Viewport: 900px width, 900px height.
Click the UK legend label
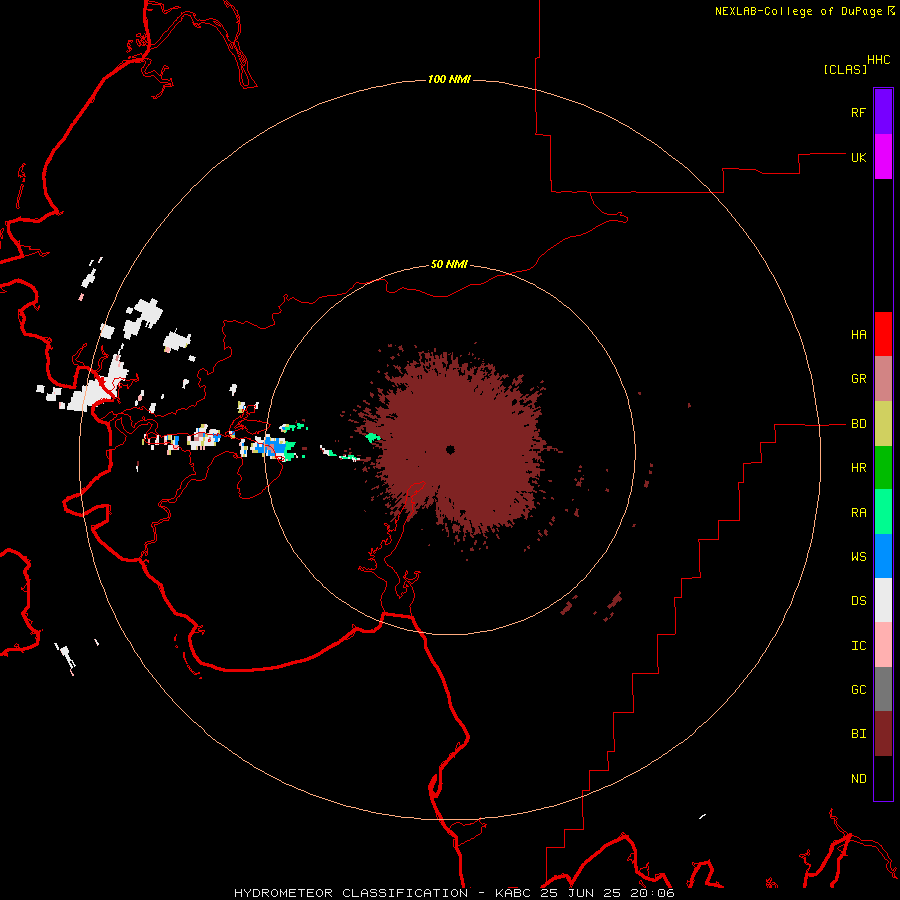click(x=858, y=157)
